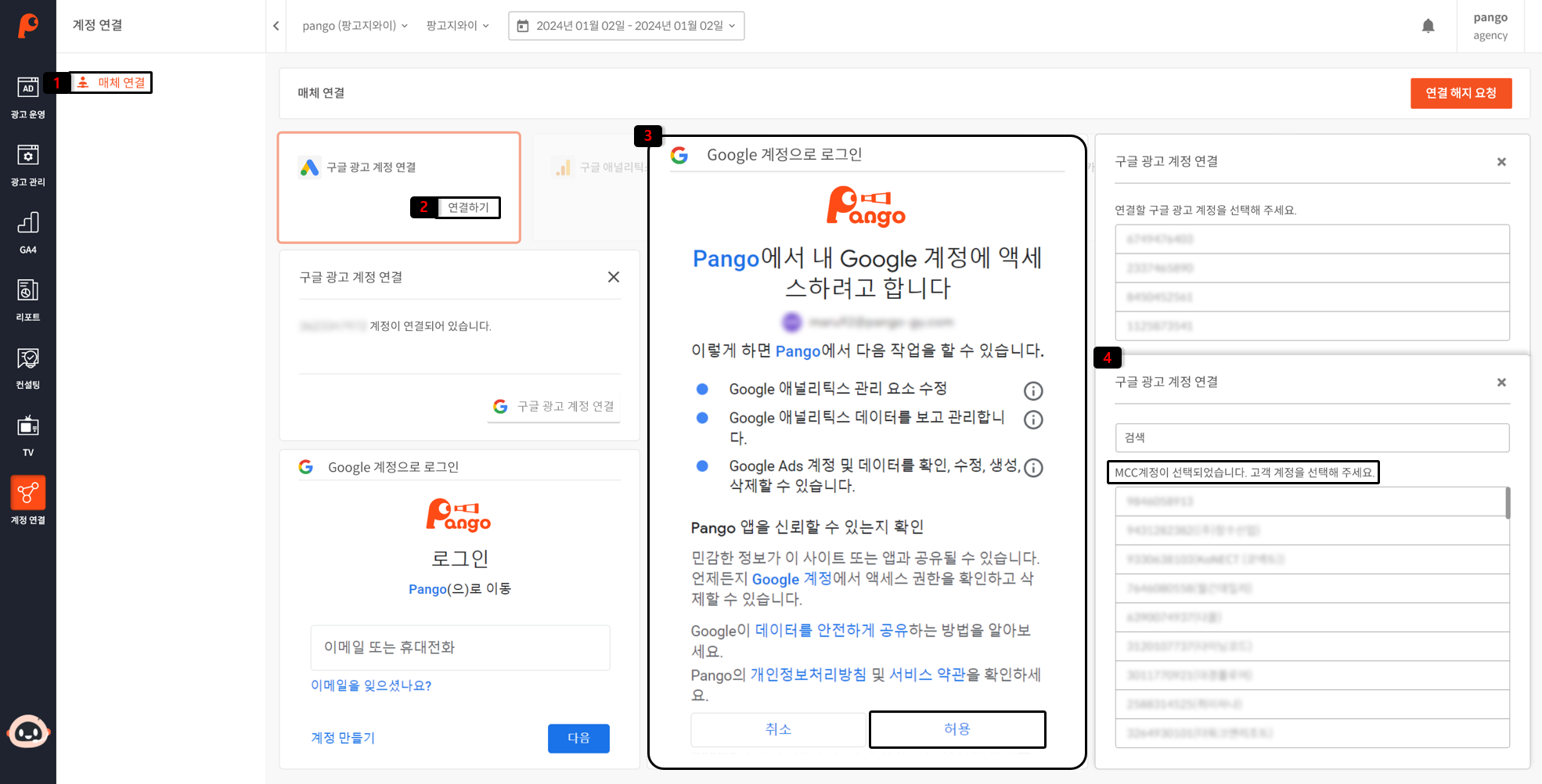
Task: Open the chatbot assistant icon
Action: [28, 732]
